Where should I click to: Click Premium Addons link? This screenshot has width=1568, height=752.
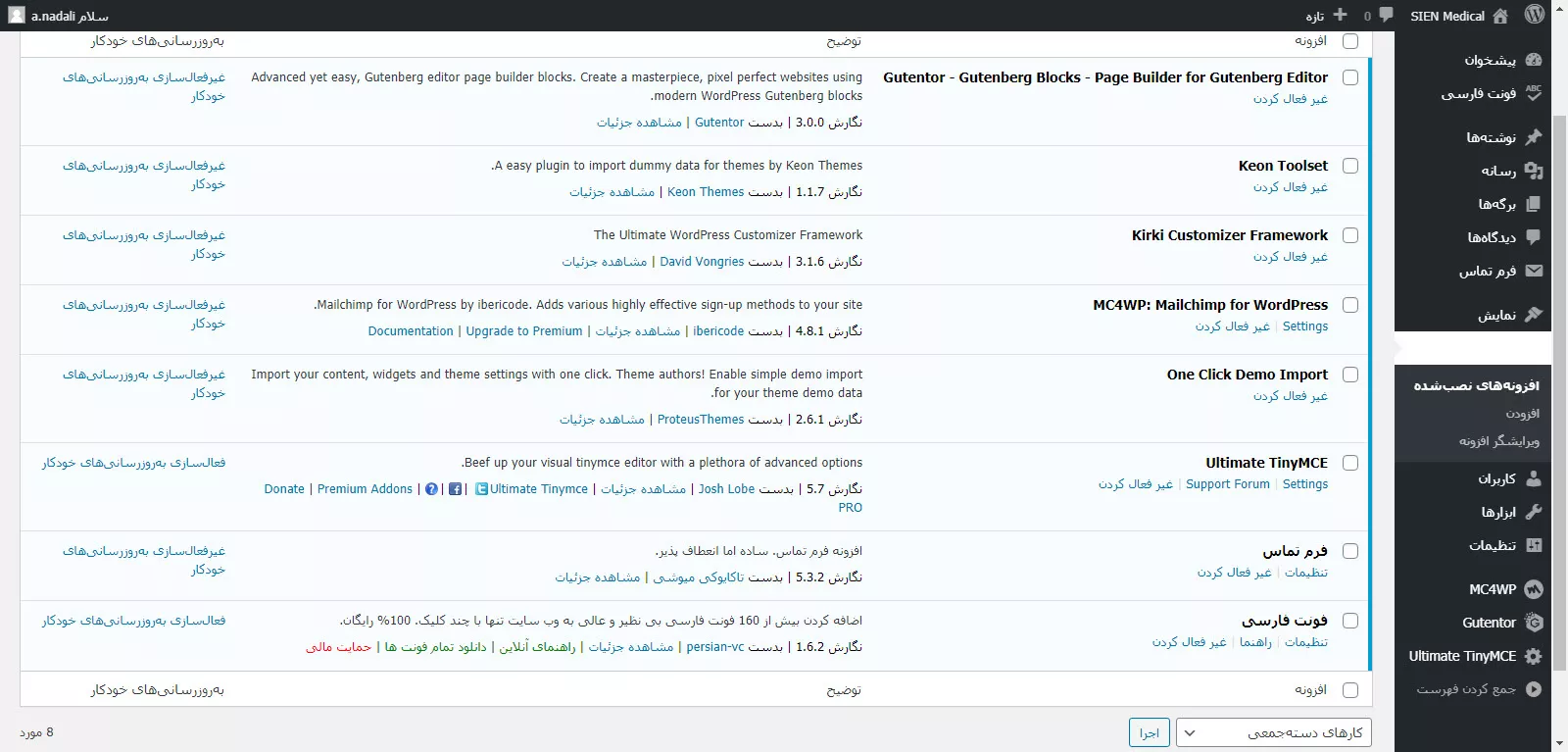365,489
